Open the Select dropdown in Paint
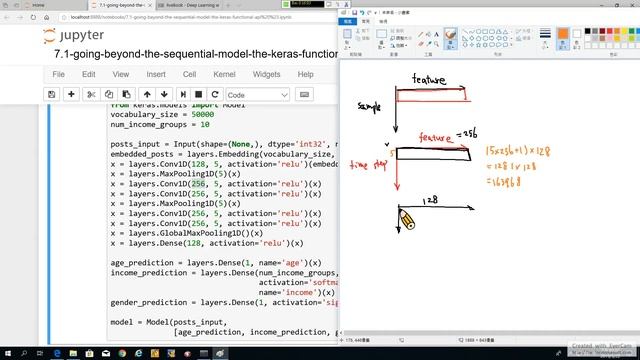Image resolution: width=640 pixels, height=360 pixels. click(382, 45)
